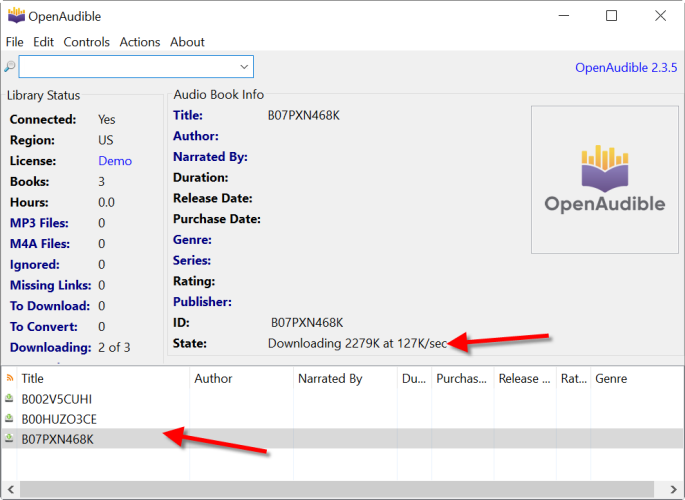Click the Series info label
Viewport: 685px width, 500px height.
click(192, 260)
